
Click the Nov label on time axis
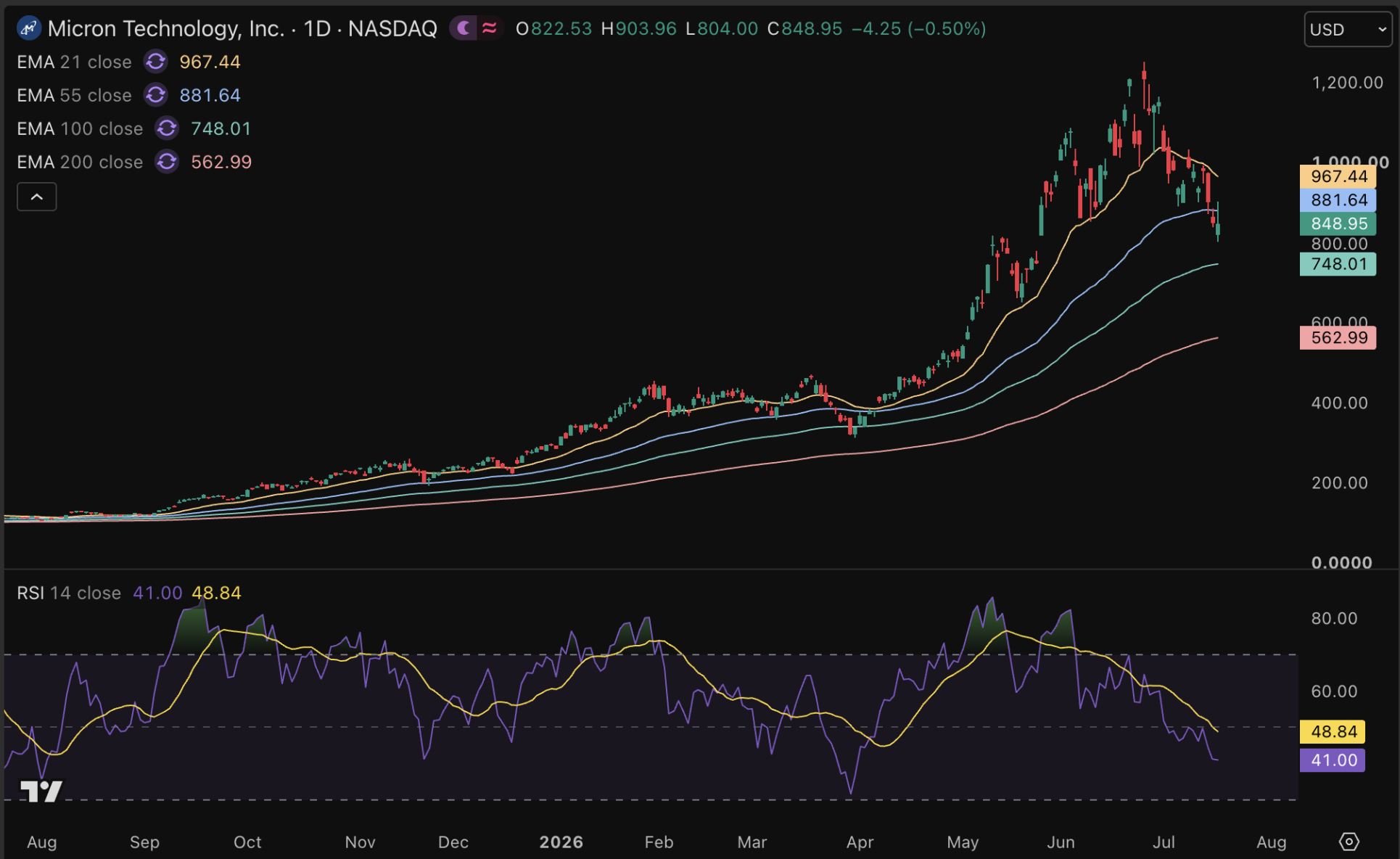point(361,842)
